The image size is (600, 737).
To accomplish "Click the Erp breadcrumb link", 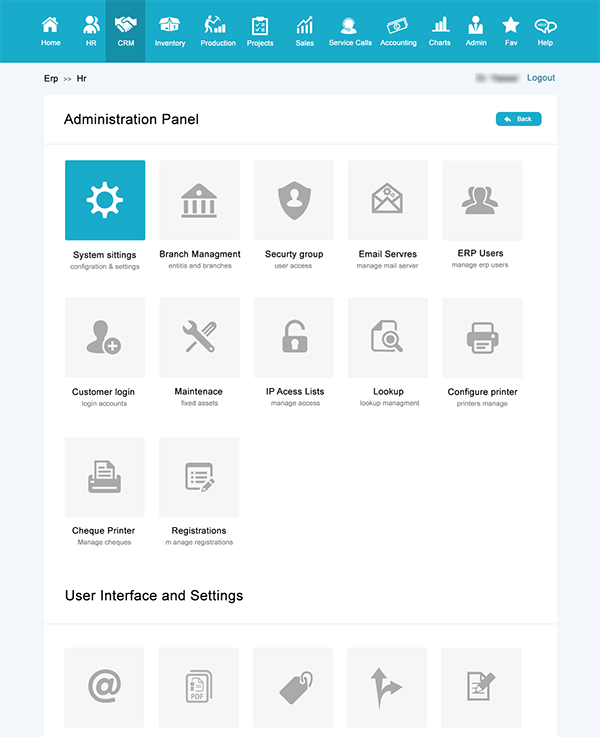I will (x=51, y=78).
